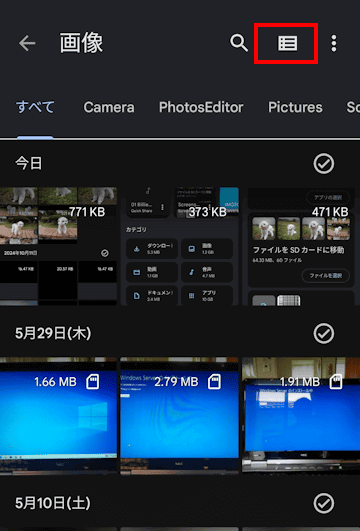Click SD card icon on 1.91 MB photo
360x531 pixels.
(x=336, y=382)
